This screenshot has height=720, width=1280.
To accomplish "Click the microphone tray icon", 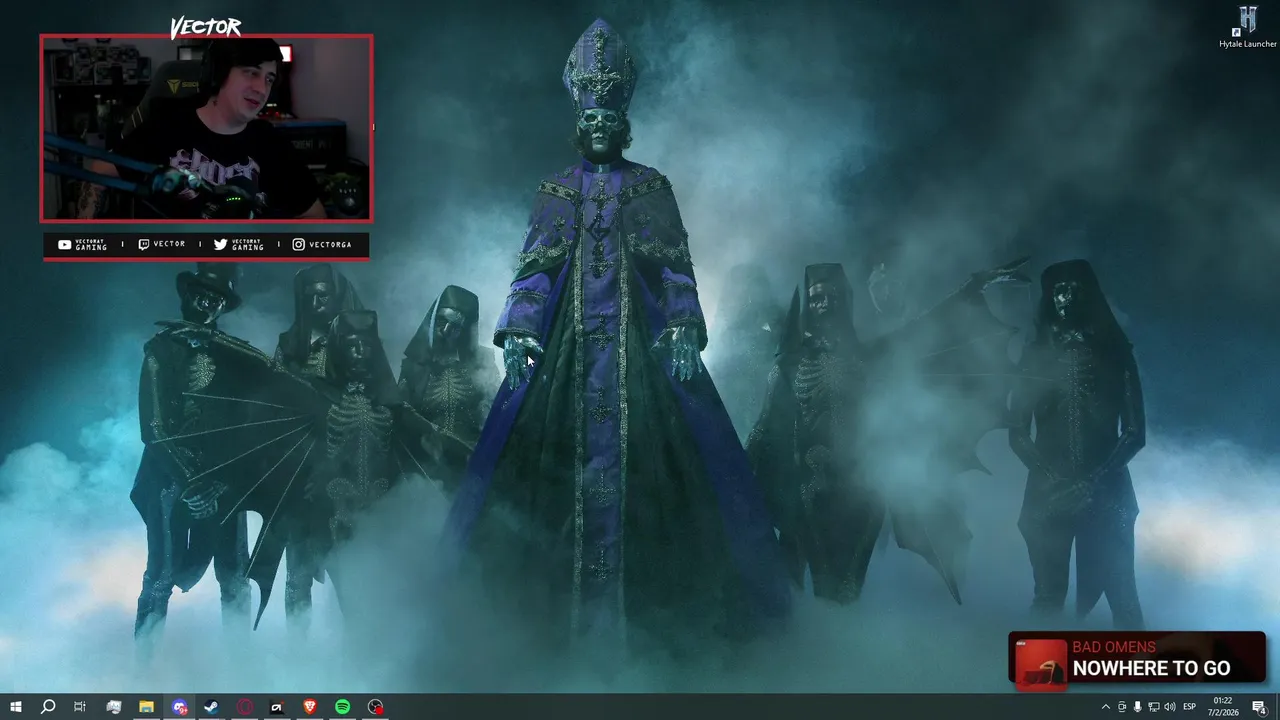I will (1137, 707).
